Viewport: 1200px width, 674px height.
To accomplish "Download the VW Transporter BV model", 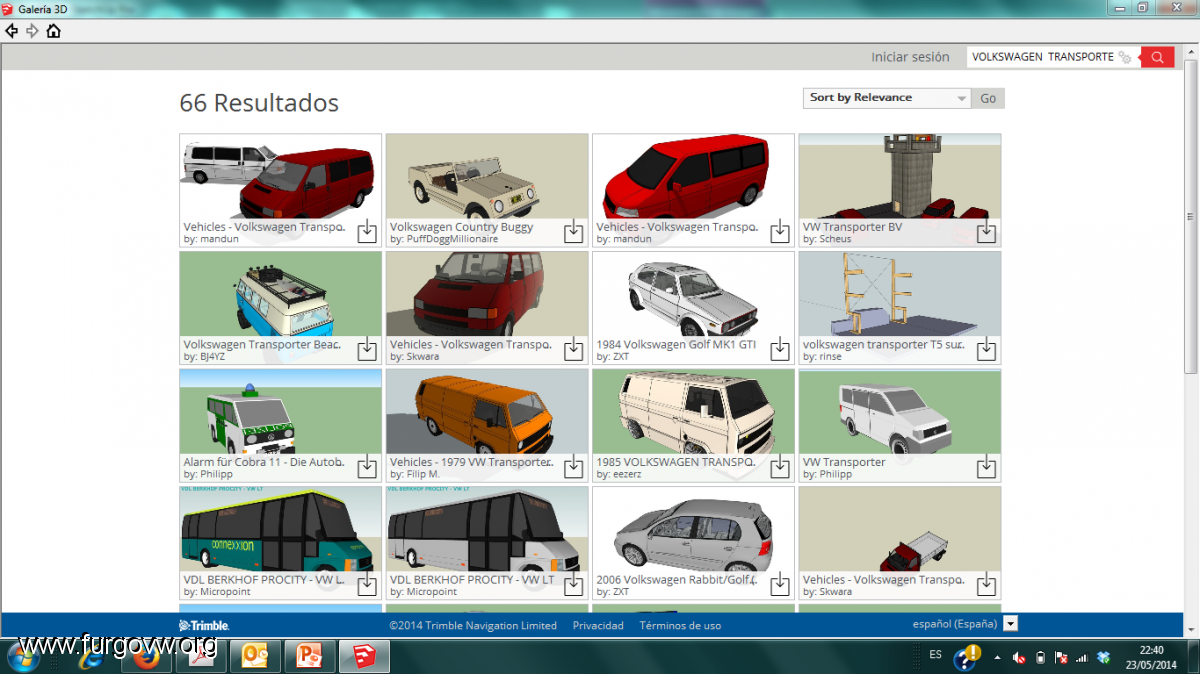I will pyautogui.click(x=986, y=232).
